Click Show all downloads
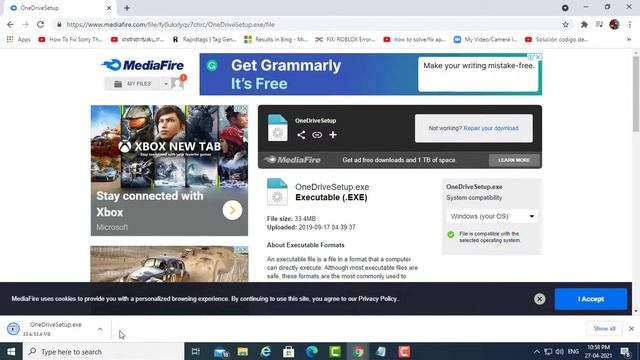Image resolution: width=640 pixels, height=360 pixels. tap(604, 329)
